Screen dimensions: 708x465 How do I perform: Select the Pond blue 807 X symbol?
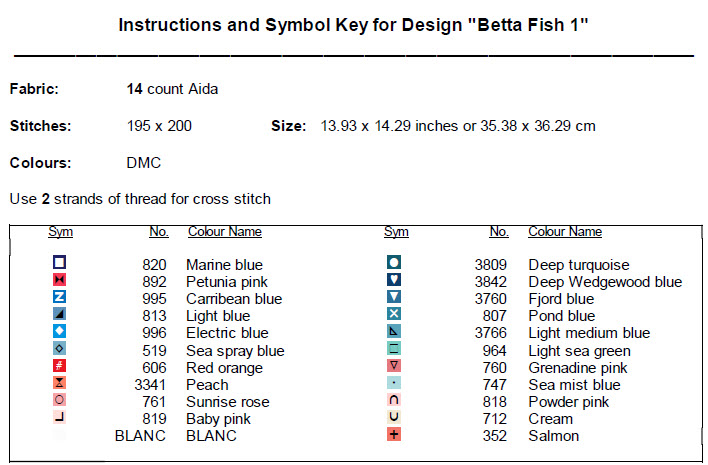tap(394, 315)
